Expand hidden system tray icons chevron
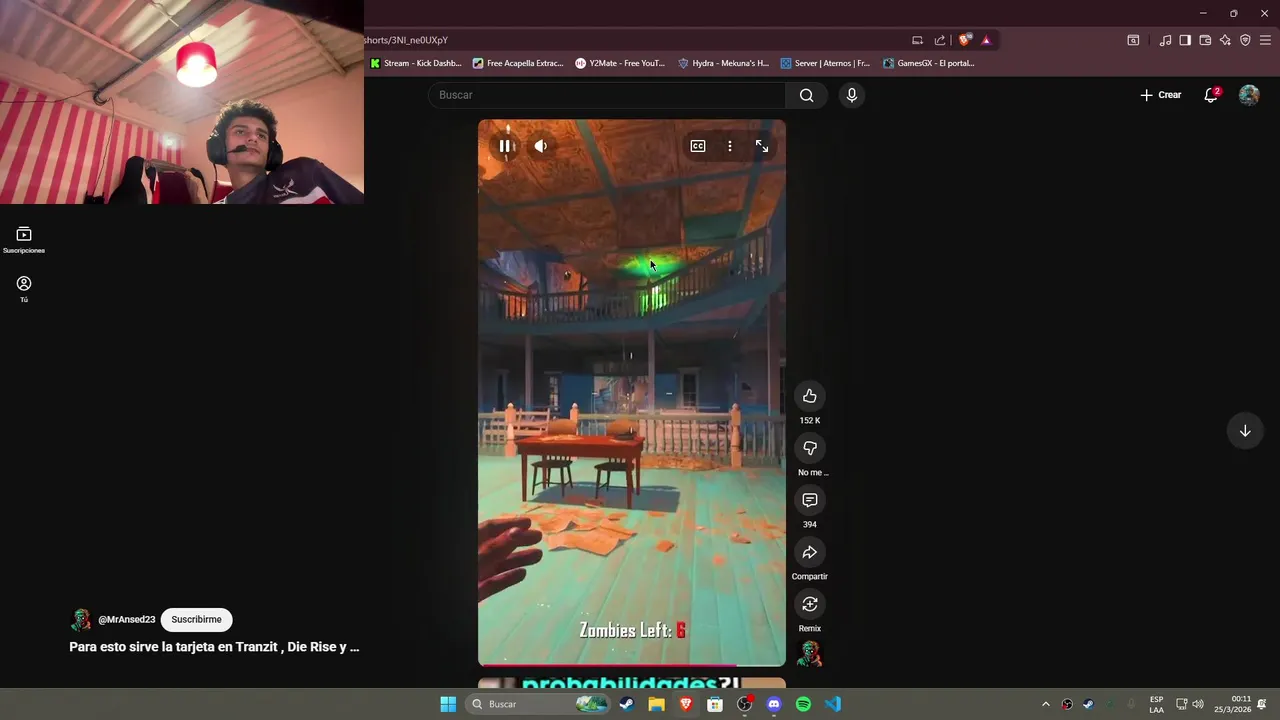This screenshot has width=1280, height=720. click(1046, 704)
